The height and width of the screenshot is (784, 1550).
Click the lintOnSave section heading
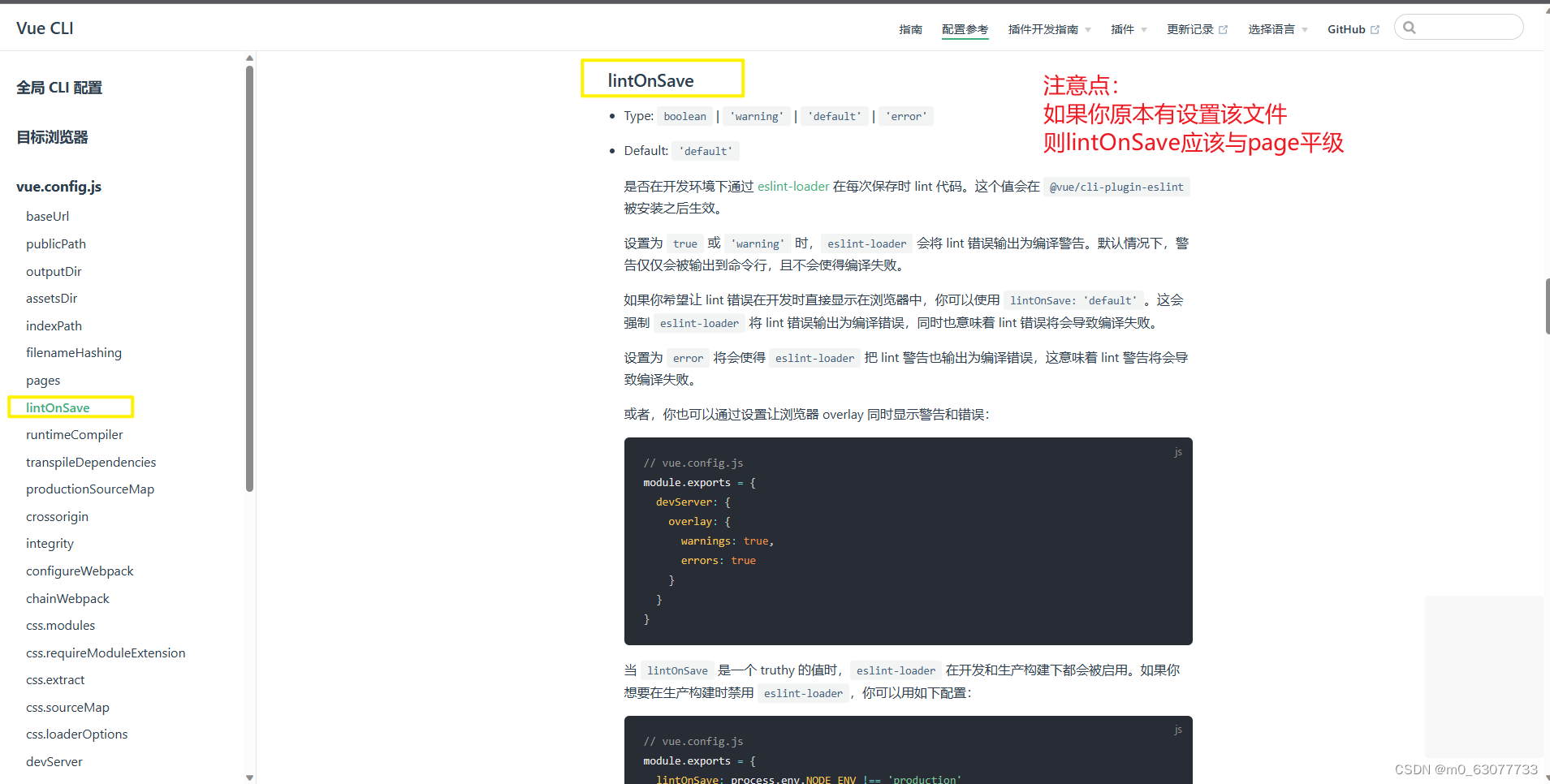click(x=650, y=80)
